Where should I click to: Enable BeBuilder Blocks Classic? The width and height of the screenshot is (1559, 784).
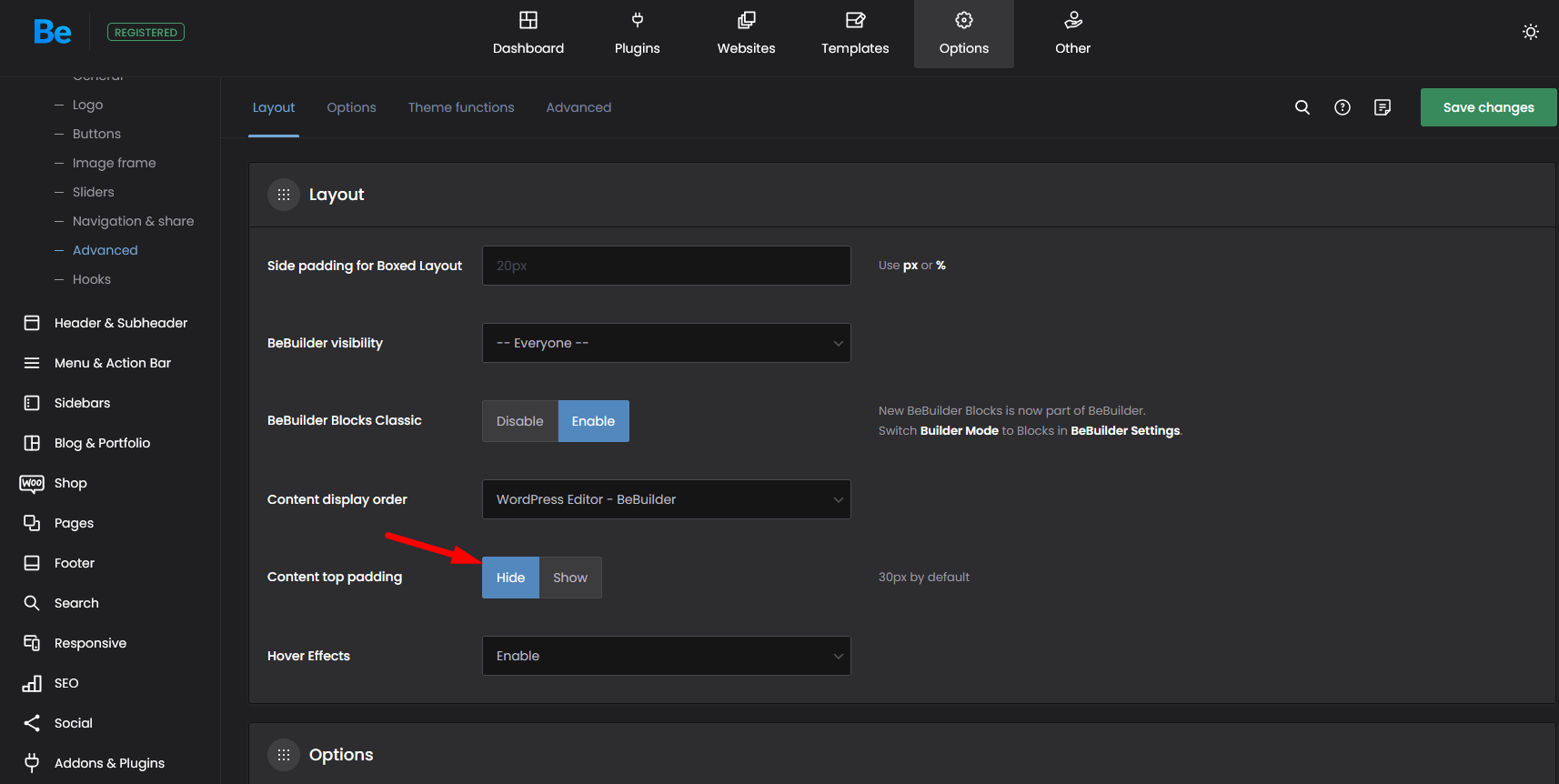(593, 421)
